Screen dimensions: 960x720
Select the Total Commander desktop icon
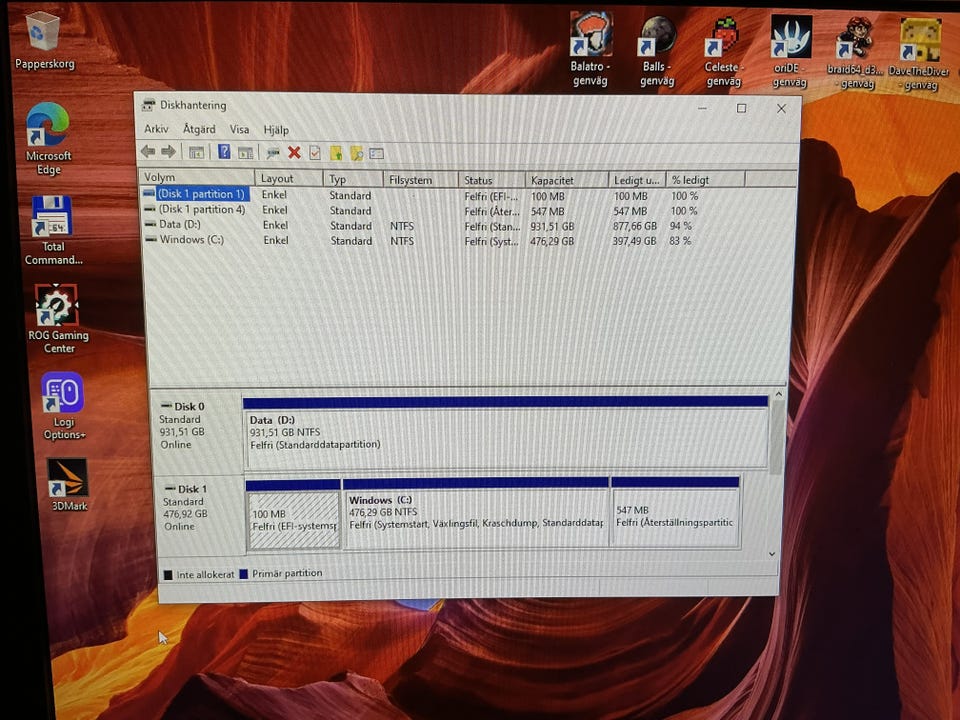52,216
